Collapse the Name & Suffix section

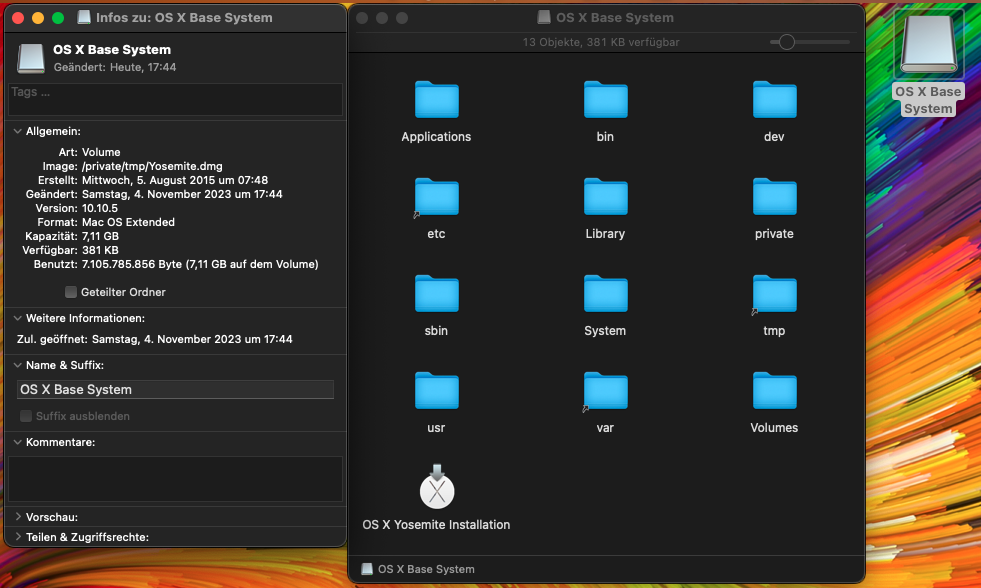click(x=18, y=365)
